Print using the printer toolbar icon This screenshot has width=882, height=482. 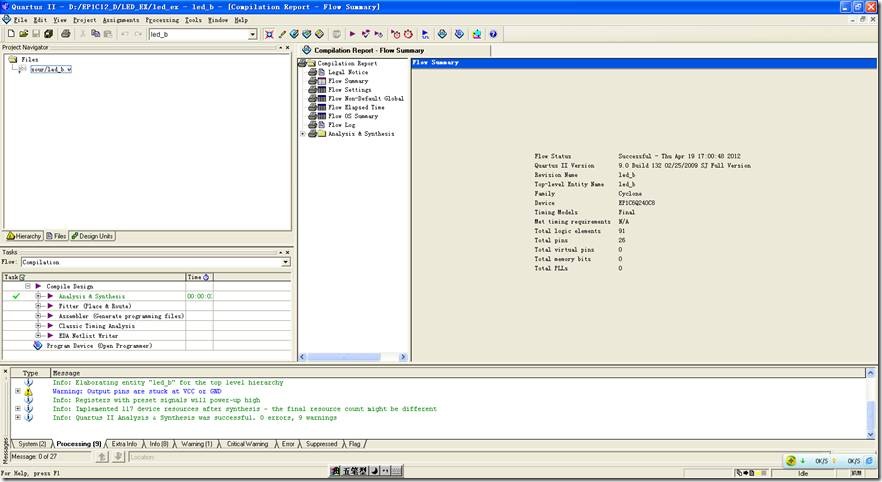point(66,34)
